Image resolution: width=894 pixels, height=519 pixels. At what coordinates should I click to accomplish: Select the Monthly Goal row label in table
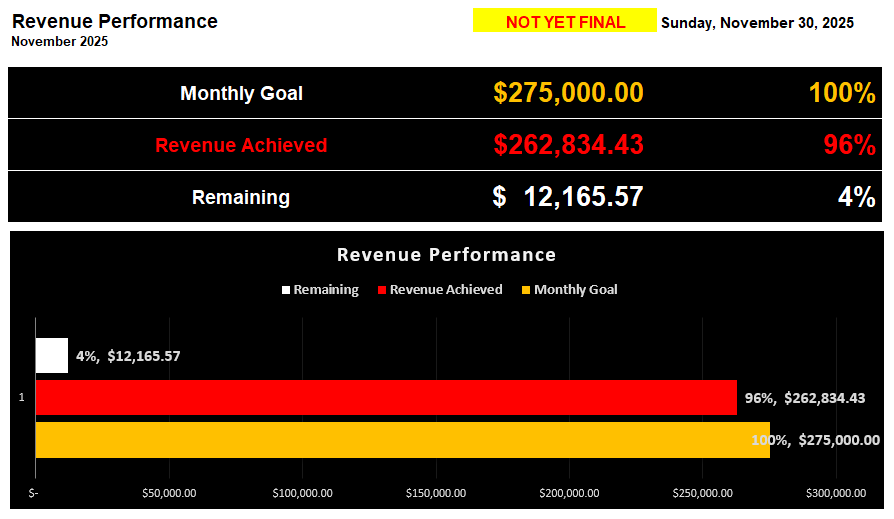(241, 94)
